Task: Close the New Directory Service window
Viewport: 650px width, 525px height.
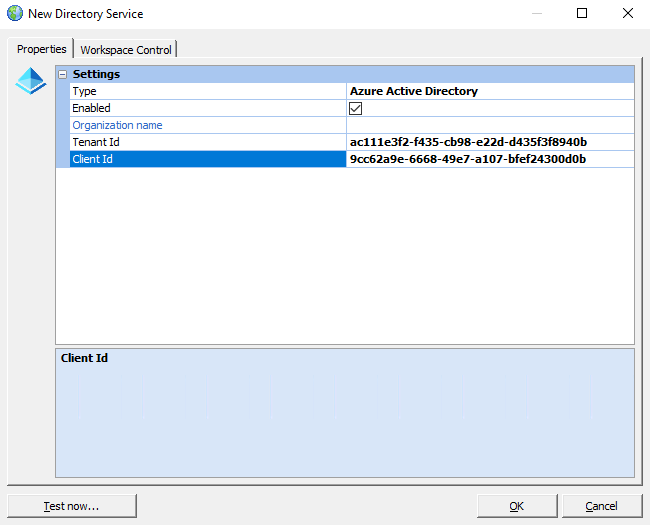Action: [627, 14]
